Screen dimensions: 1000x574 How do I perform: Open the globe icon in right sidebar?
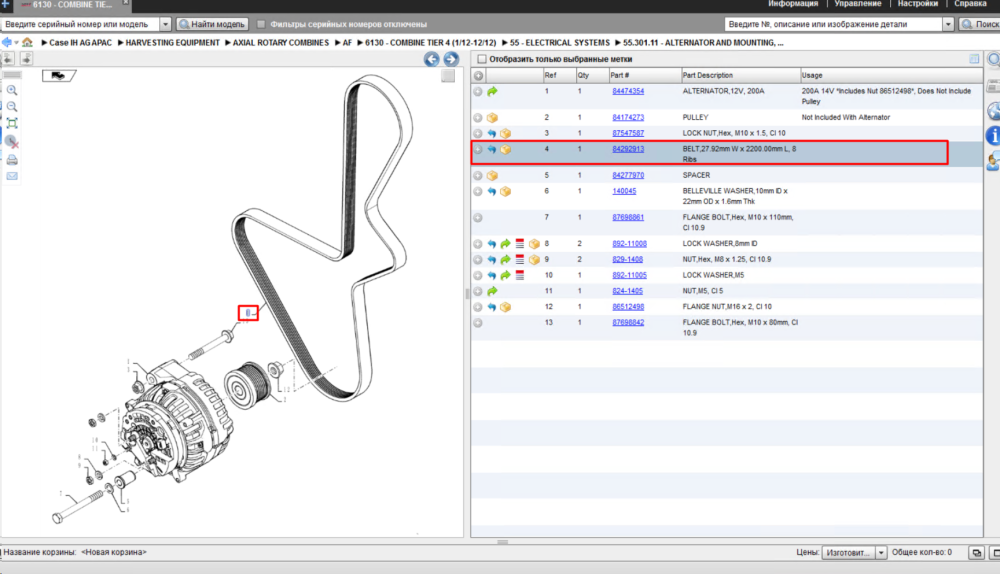(x=994, y=111)
